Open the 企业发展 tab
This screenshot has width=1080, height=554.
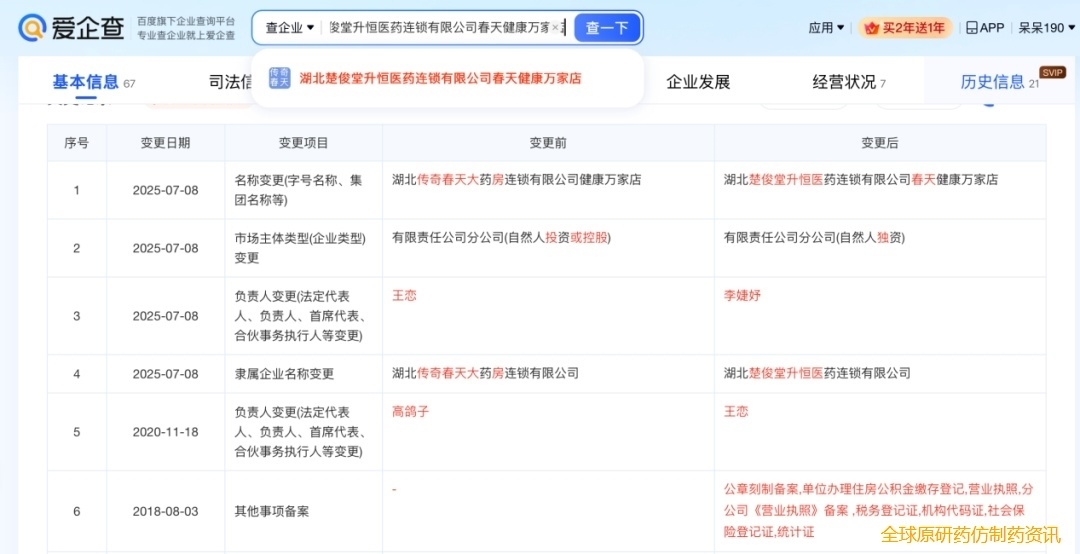(698, 82)
